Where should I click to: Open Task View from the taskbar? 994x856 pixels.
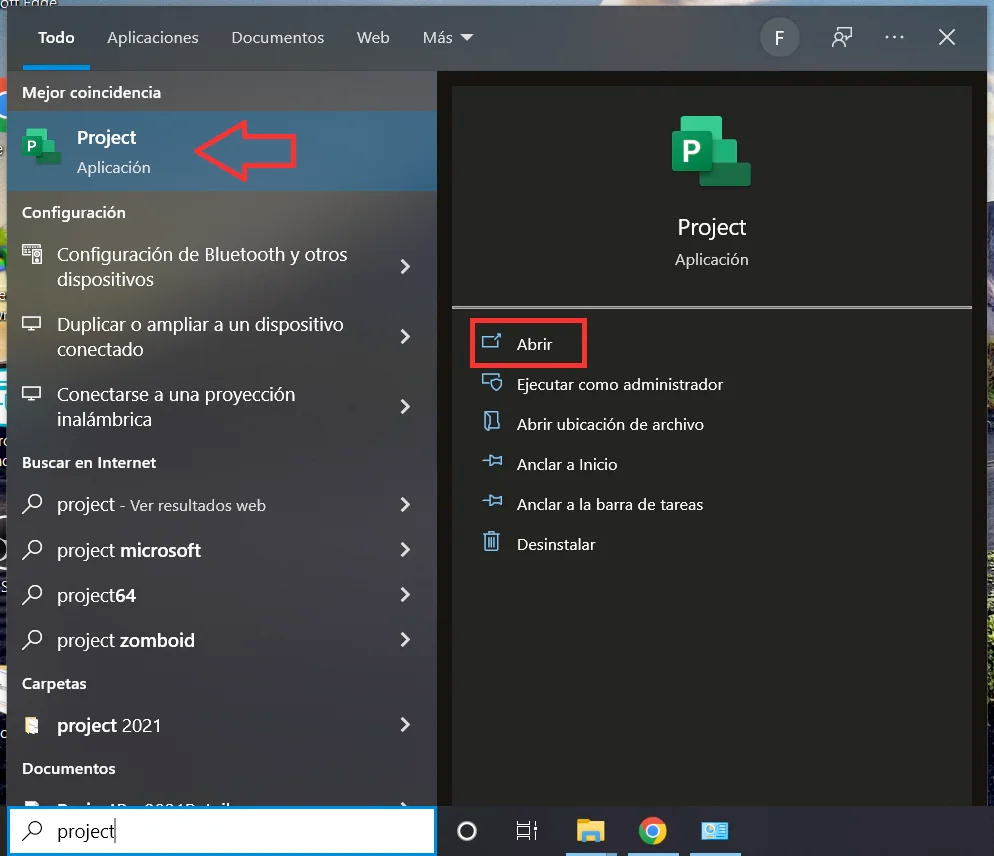(526, 831)
